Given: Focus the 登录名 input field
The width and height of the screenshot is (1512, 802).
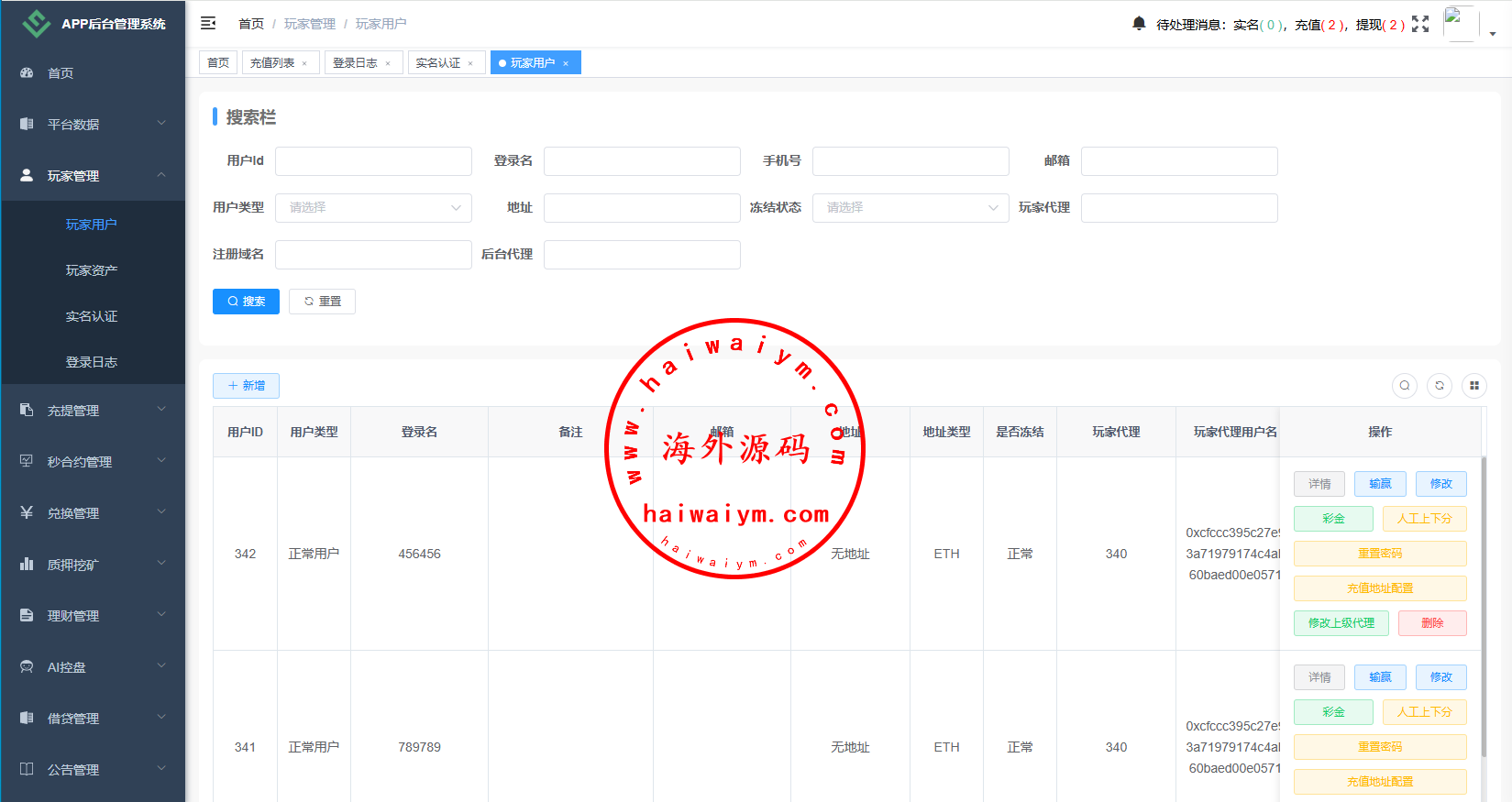Looking at the screenshot, I should pos(642,161).
